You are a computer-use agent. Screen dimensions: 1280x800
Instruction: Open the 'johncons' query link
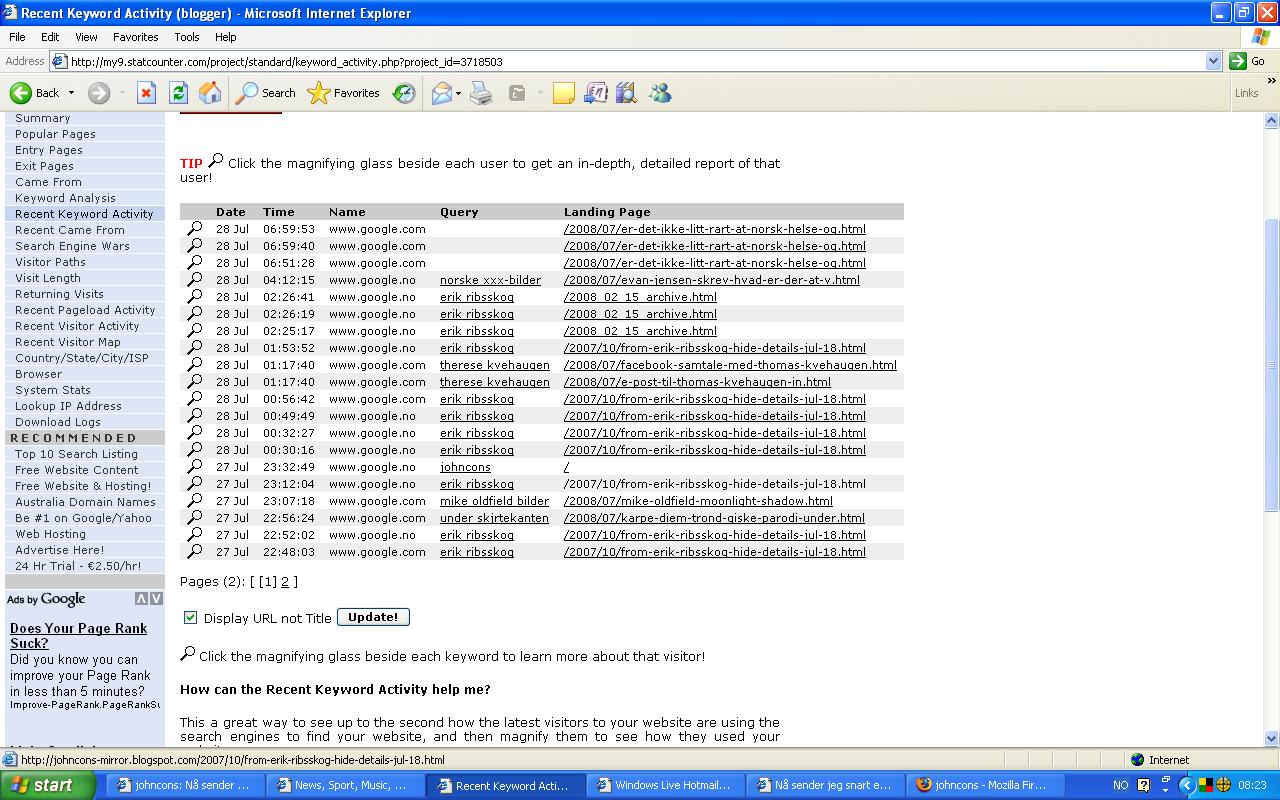[x=465, y=467]
